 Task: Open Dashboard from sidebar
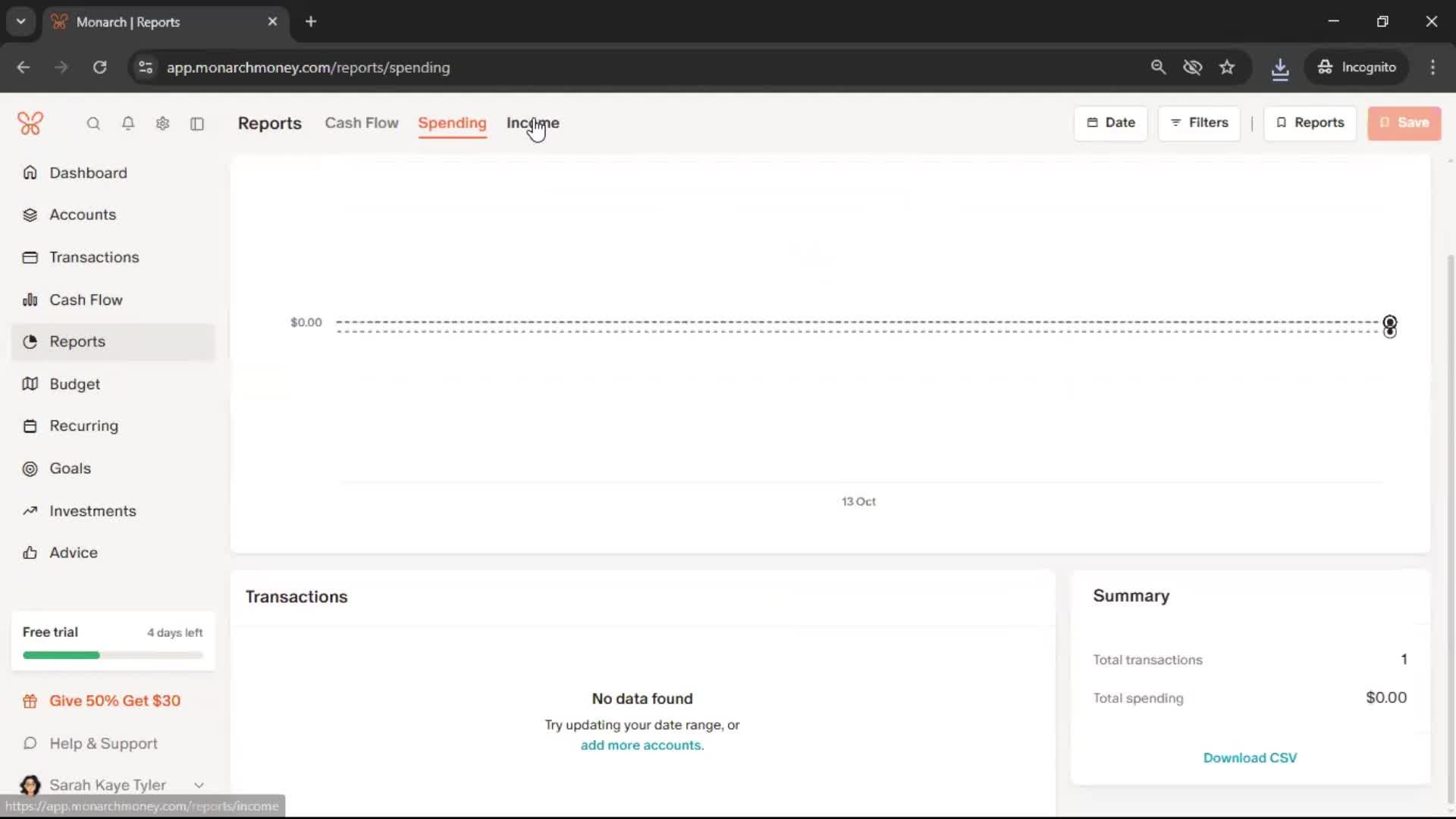(x=88, y=173)
